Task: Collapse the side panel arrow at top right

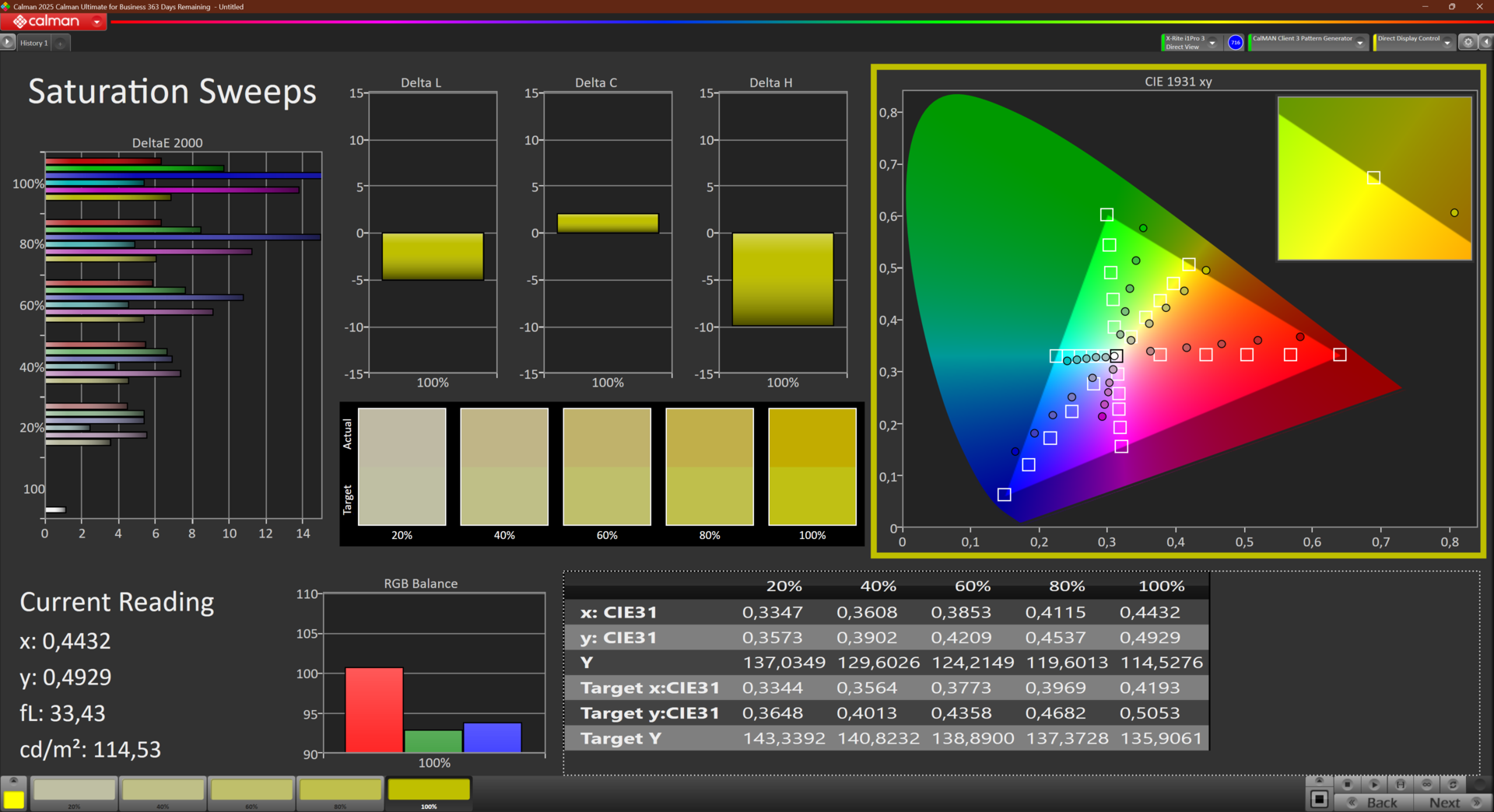Action: click(x=1485, y=43)
